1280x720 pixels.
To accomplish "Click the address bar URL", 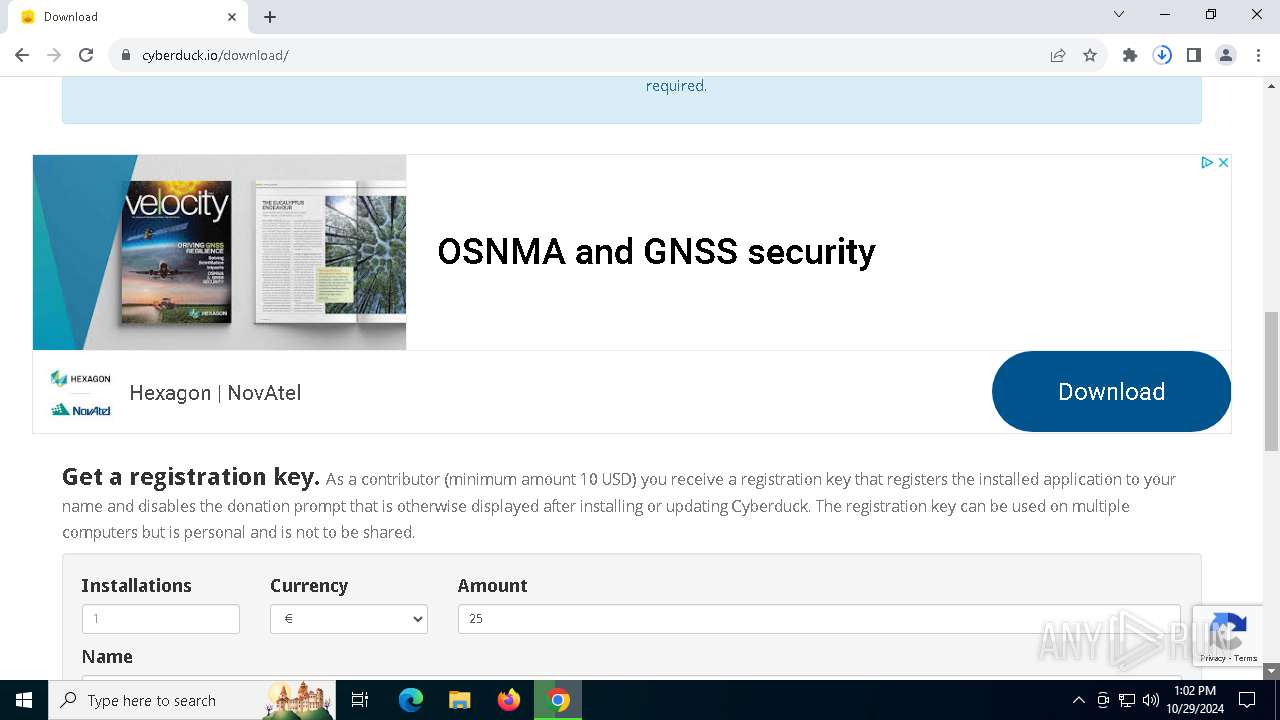I will coord(215,55).
